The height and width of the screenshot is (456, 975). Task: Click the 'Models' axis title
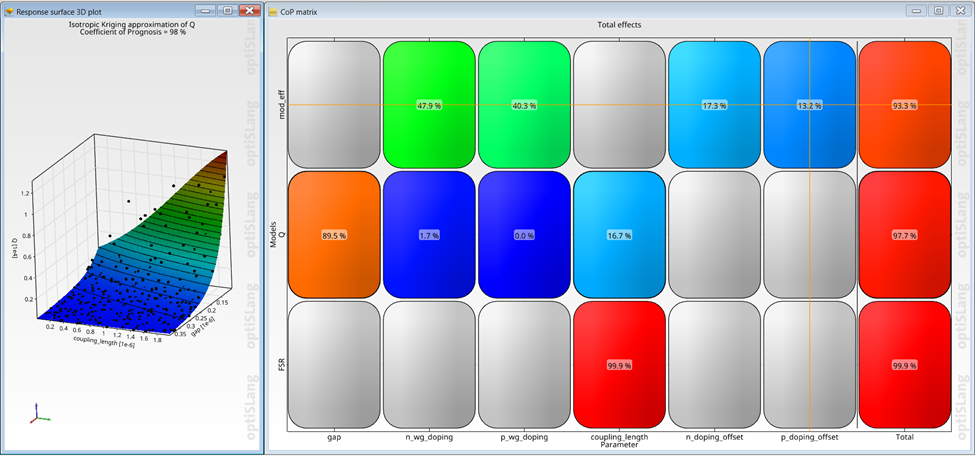point(274,236)
